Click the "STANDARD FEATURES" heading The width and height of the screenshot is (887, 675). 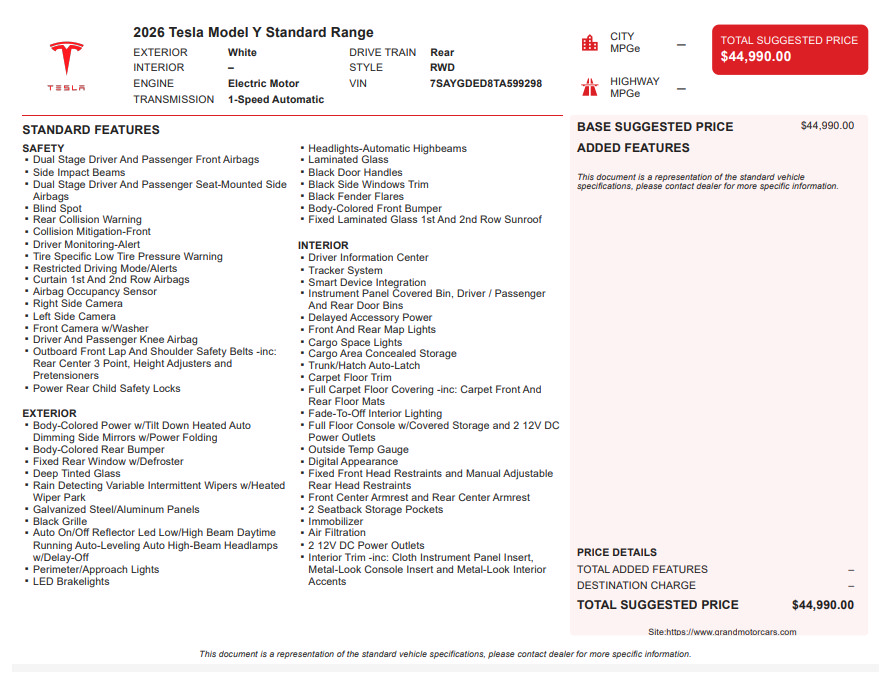coord(91,130)
